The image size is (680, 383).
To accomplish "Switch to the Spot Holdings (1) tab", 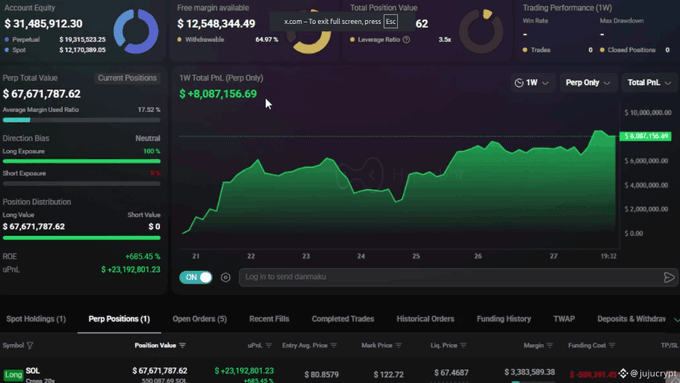I will (36, 319).
